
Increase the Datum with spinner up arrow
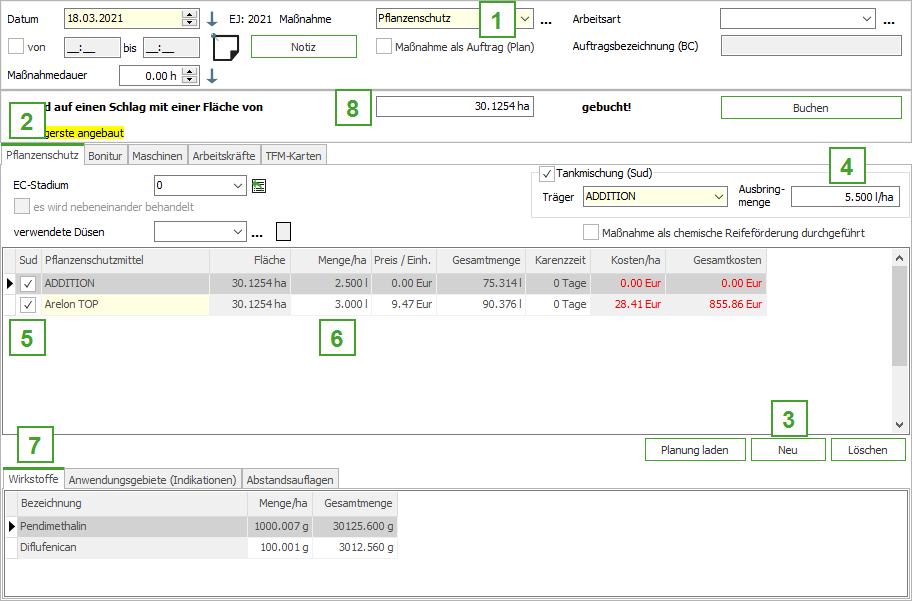[190, 14]
